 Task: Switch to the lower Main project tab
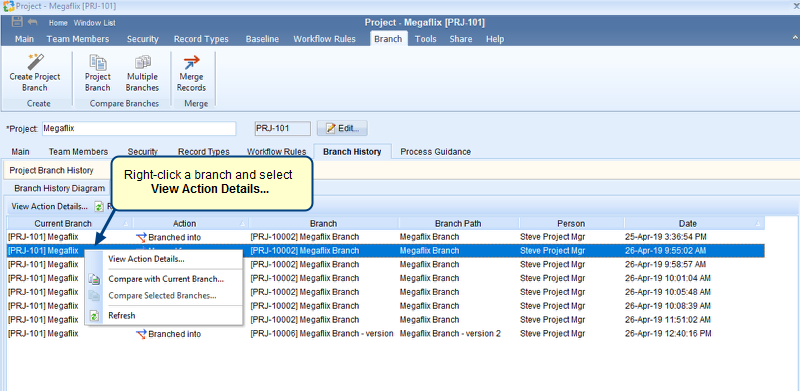pyautogui.click(x=20, y=152)
